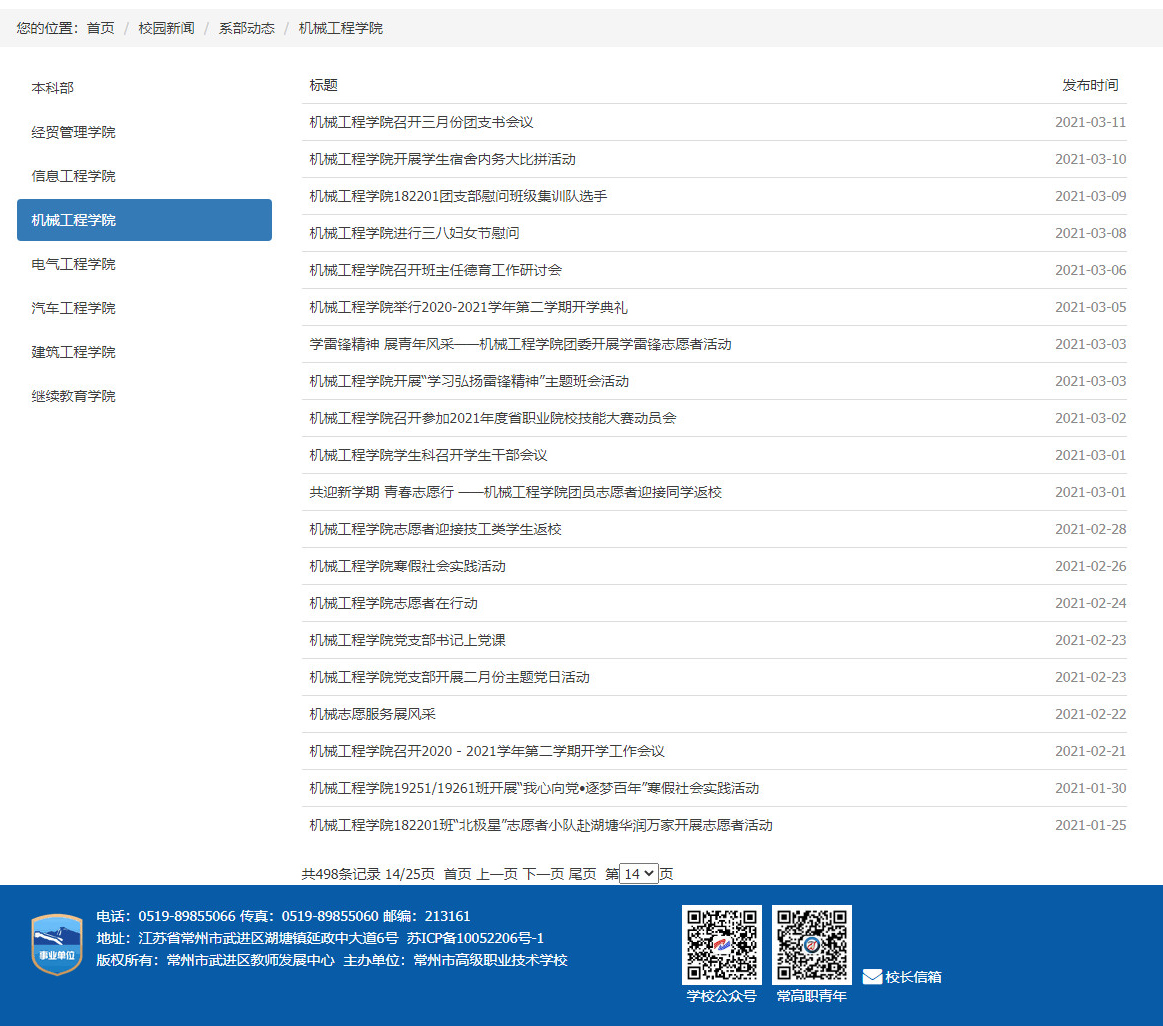Viewport: 1163px width, 1026px height.
Task: Click 上一页 pagination link
Action: pos(496,874)
